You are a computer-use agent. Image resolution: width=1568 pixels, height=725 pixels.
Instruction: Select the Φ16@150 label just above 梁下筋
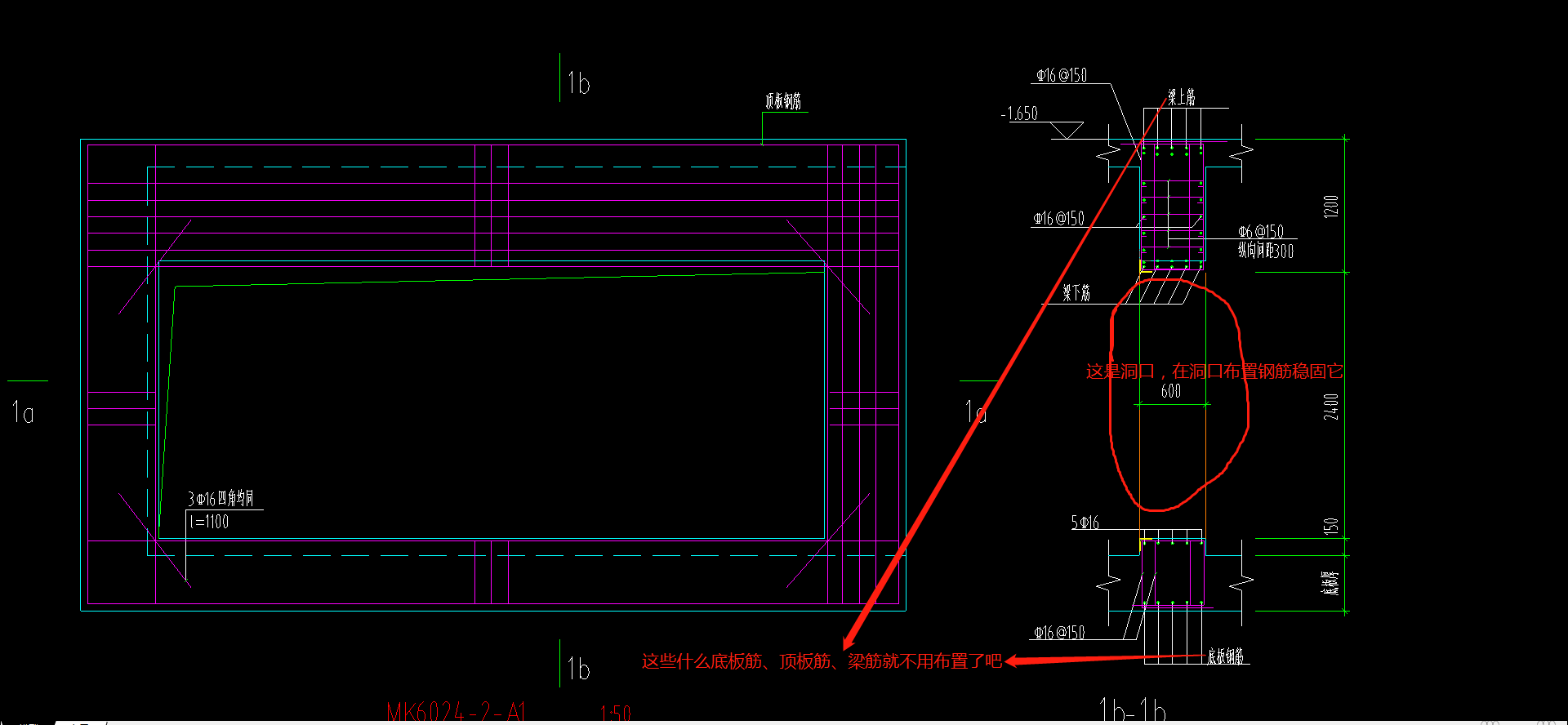pos(1059,218)
